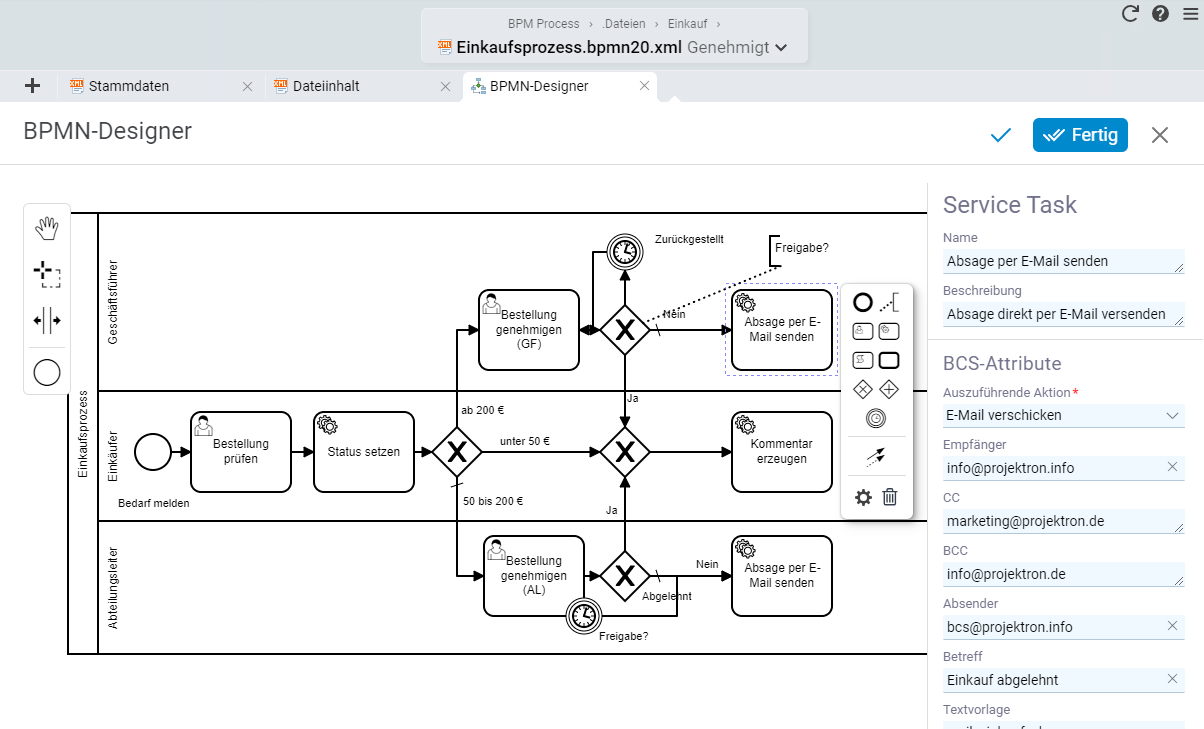
Task: Append timer event from context pad
Action: point(876,417)
